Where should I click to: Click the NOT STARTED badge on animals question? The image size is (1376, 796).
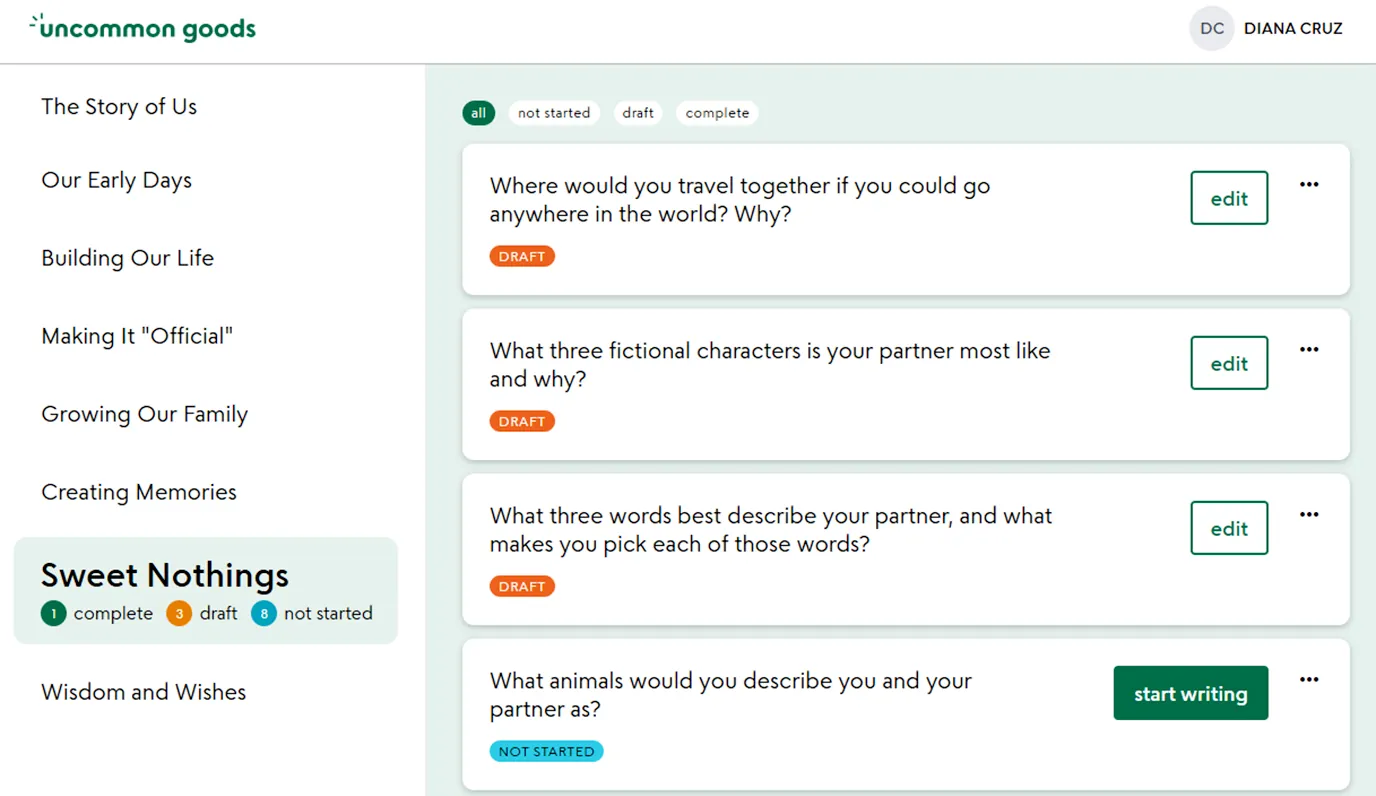click(546, 751)
